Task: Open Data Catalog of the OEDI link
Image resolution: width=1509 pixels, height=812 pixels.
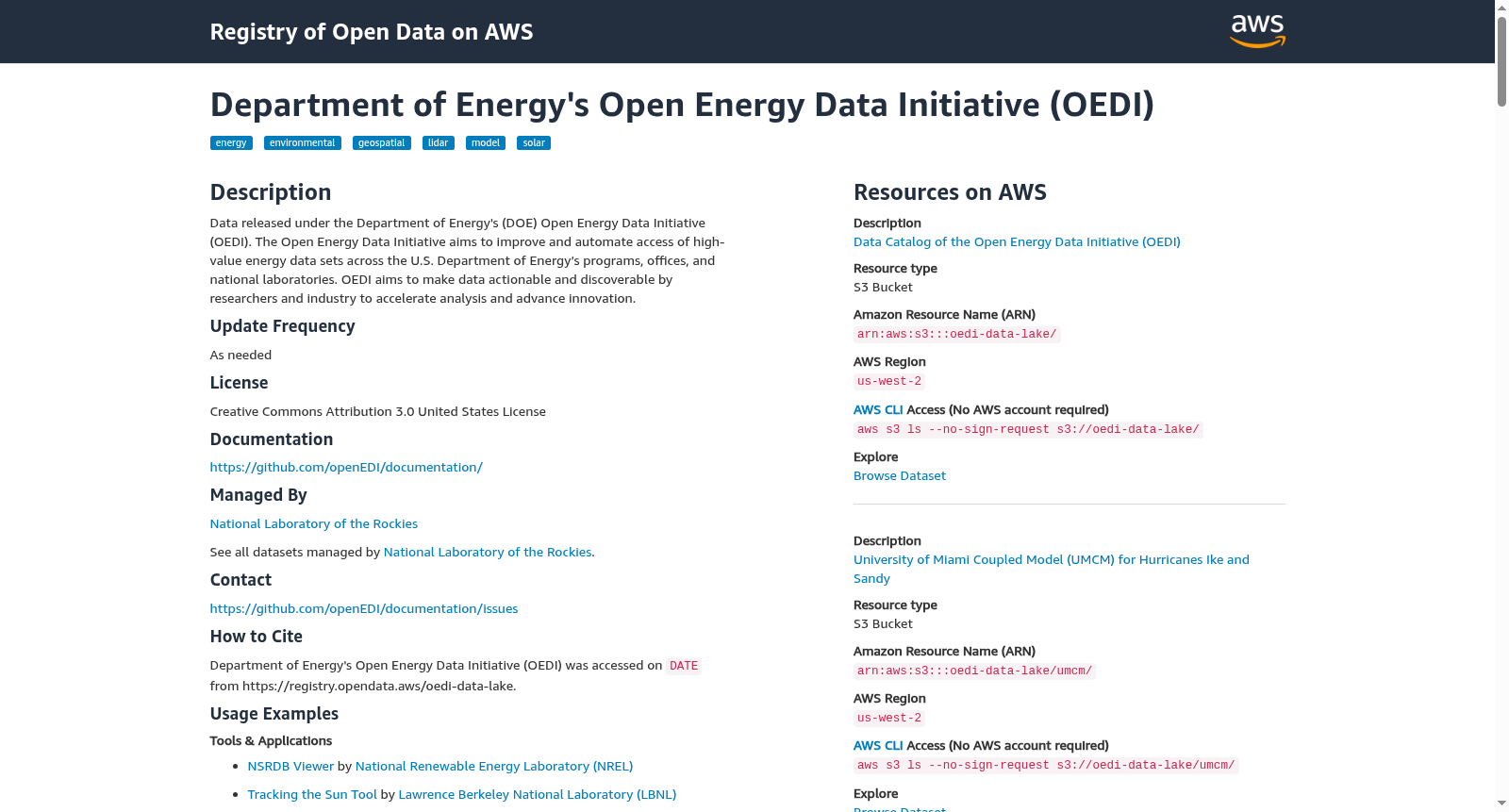Action: pyautogui.click(x=1017, y=241)
